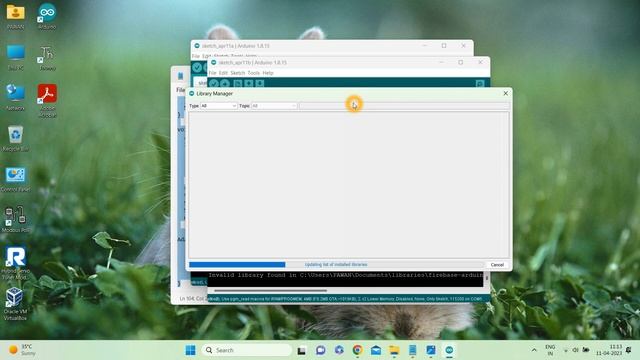Image resolution: width=640 pixels, height=360 pixels.
Task: Click Verify icon in sketch_apr11a window
Action: 197,67
